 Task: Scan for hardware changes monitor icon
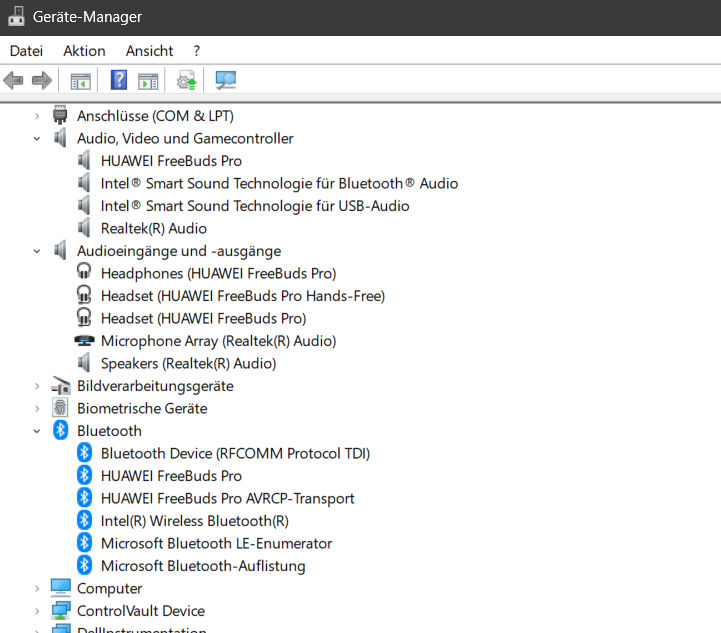(x=225, y=80)
